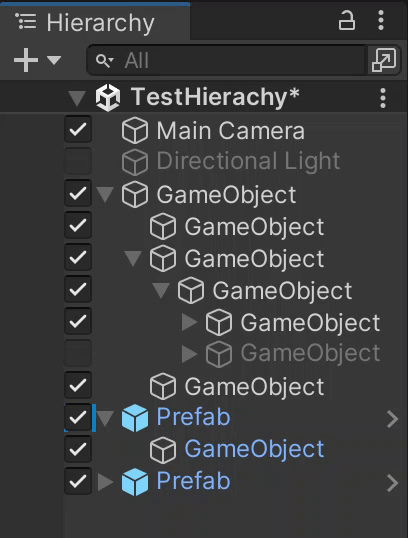Screen dimensions: 408x538
Task: Toggle checkbox of the last collapsed Prefab
Action: pyautogui.click(x=78, y=481)
